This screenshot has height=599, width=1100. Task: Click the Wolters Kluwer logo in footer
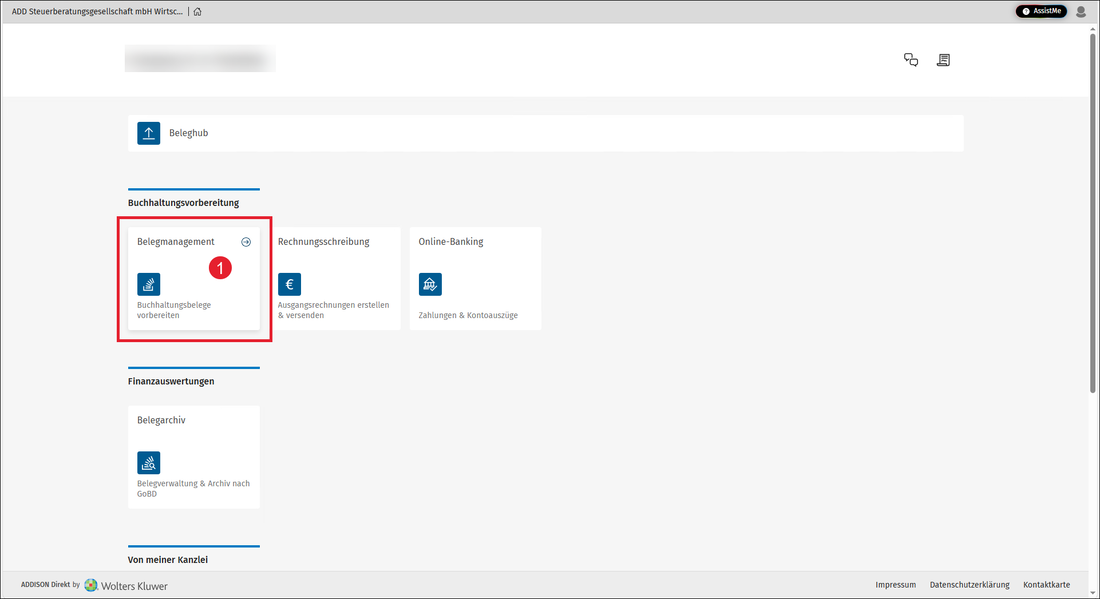(126, 586)
